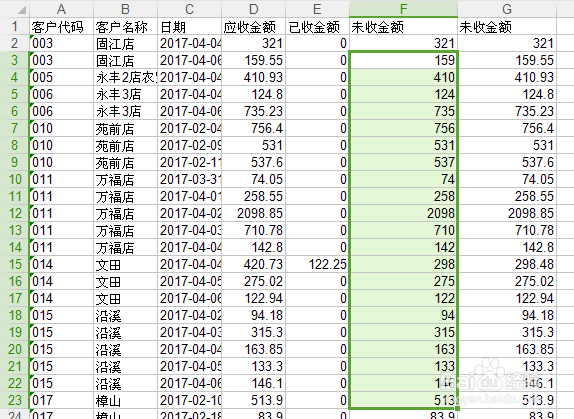Screen dimensions: 574x419
Task: Click cell G12 showing 2098.85
Action: point(507,213)
